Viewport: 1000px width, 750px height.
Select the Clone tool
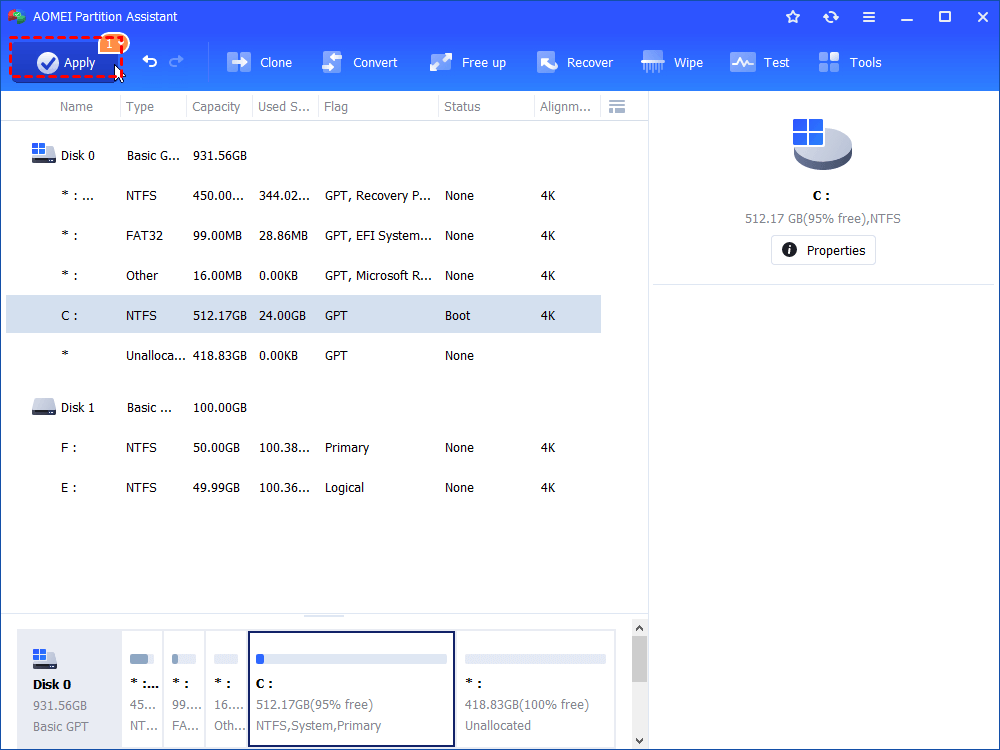click(259, 62)
